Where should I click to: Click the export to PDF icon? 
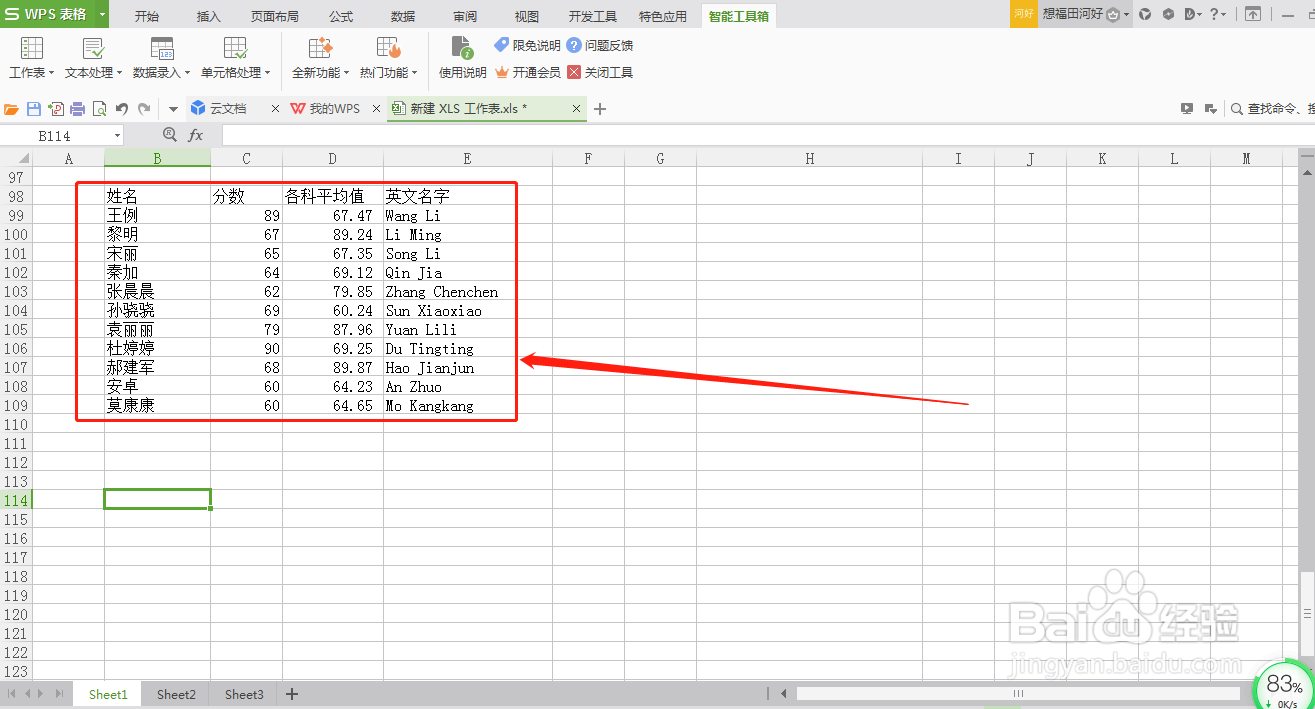click(56, 109)
